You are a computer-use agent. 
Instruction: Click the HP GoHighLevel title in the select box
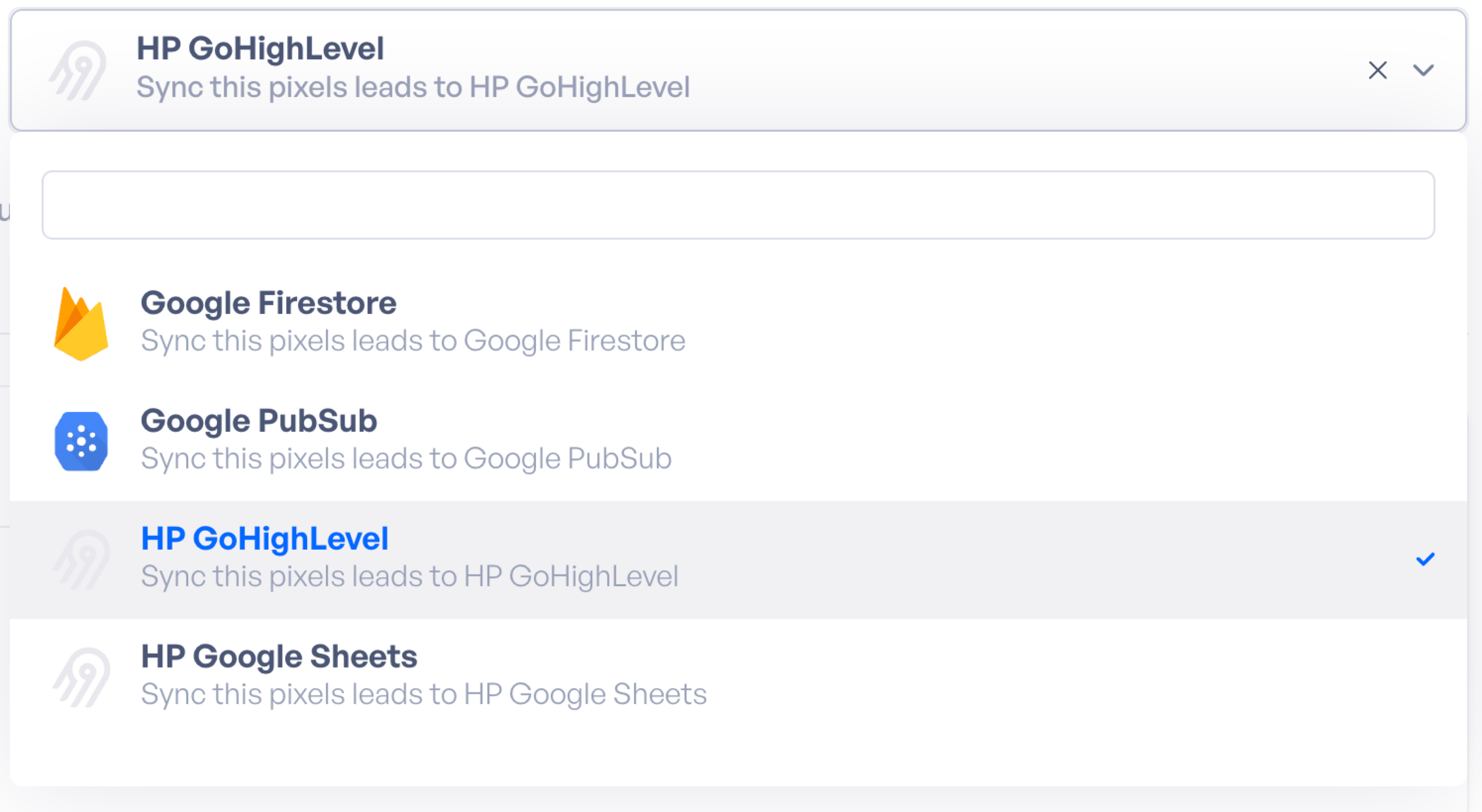[x=260, y=49]
